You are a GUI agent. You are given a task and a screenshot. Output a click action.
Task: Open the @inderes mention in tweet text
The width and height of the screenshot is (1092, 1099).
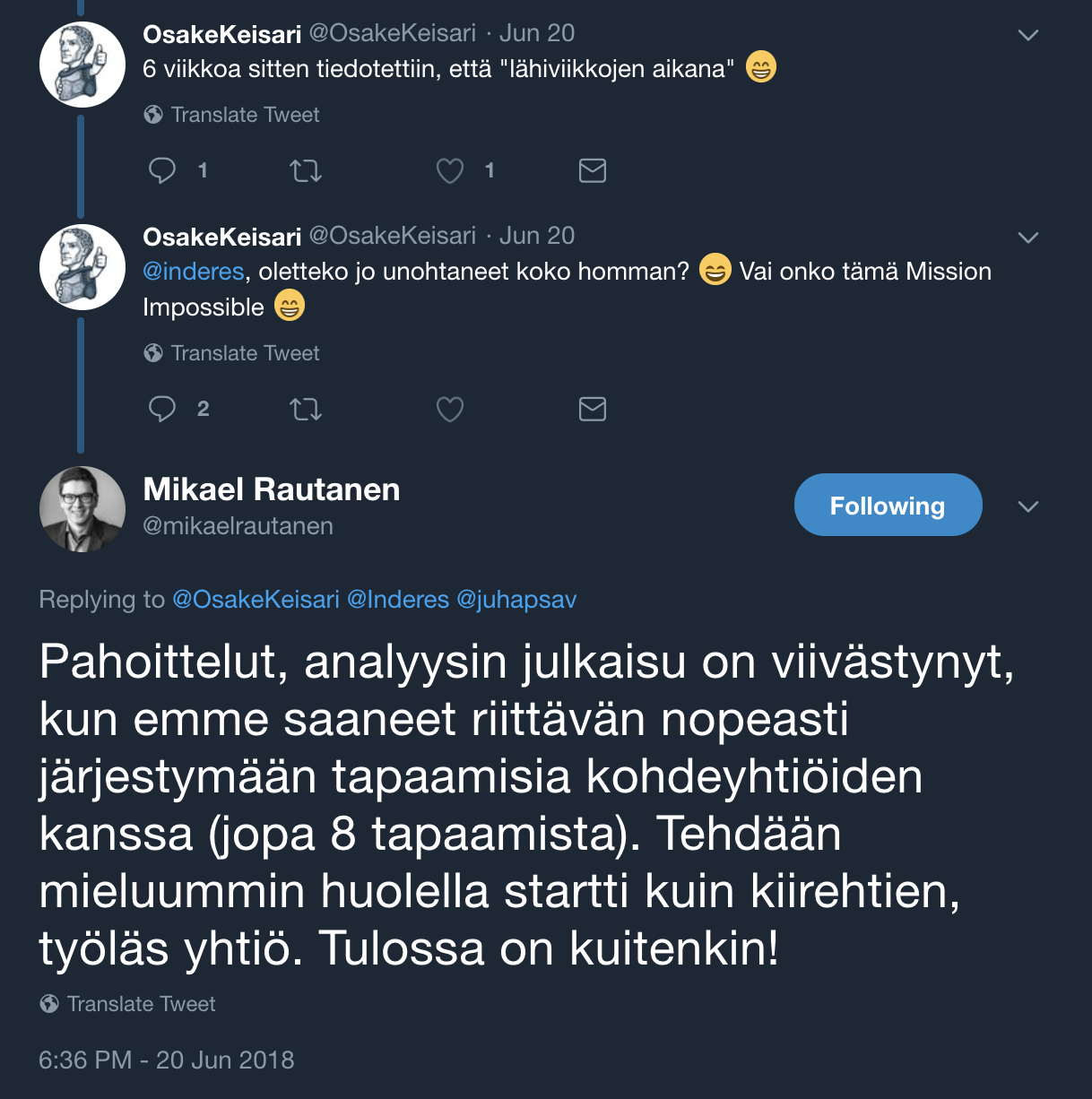[x=193, y=272]
